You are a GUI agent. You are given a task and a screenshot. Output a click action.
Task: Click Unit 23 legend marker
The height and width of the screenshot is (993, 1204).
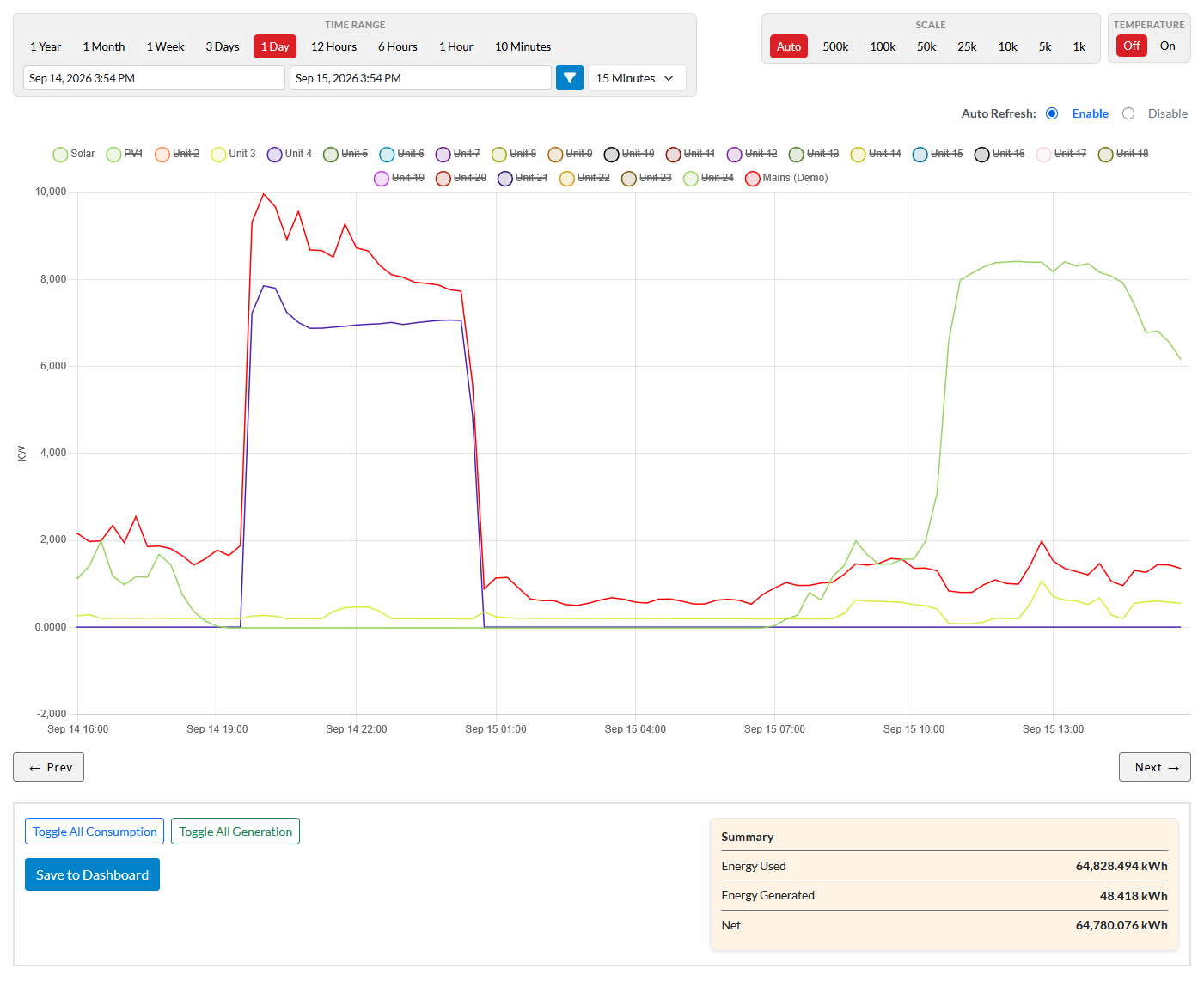tap(629, 179)
